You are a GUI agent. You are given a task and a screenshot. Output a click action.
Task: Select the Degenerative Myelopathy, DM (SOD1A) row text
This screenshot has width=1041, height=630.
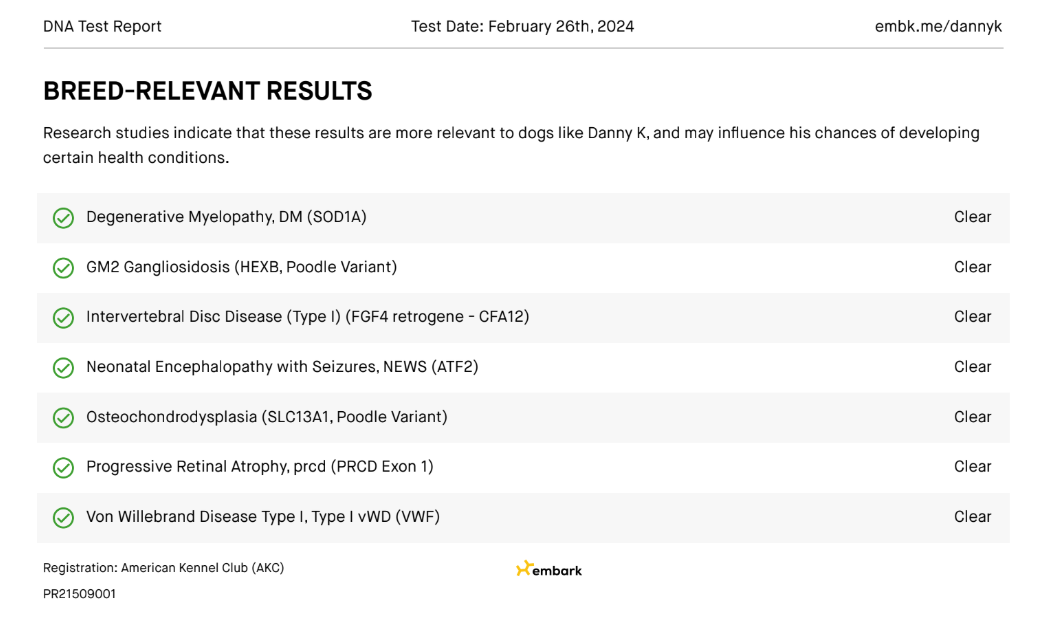[226, 217]
